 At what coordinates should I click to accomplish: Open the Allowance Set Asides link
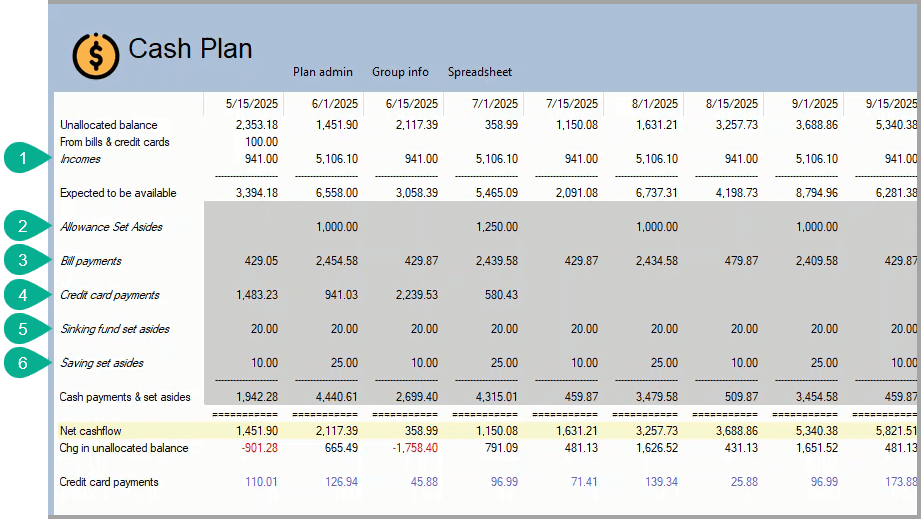111,227
